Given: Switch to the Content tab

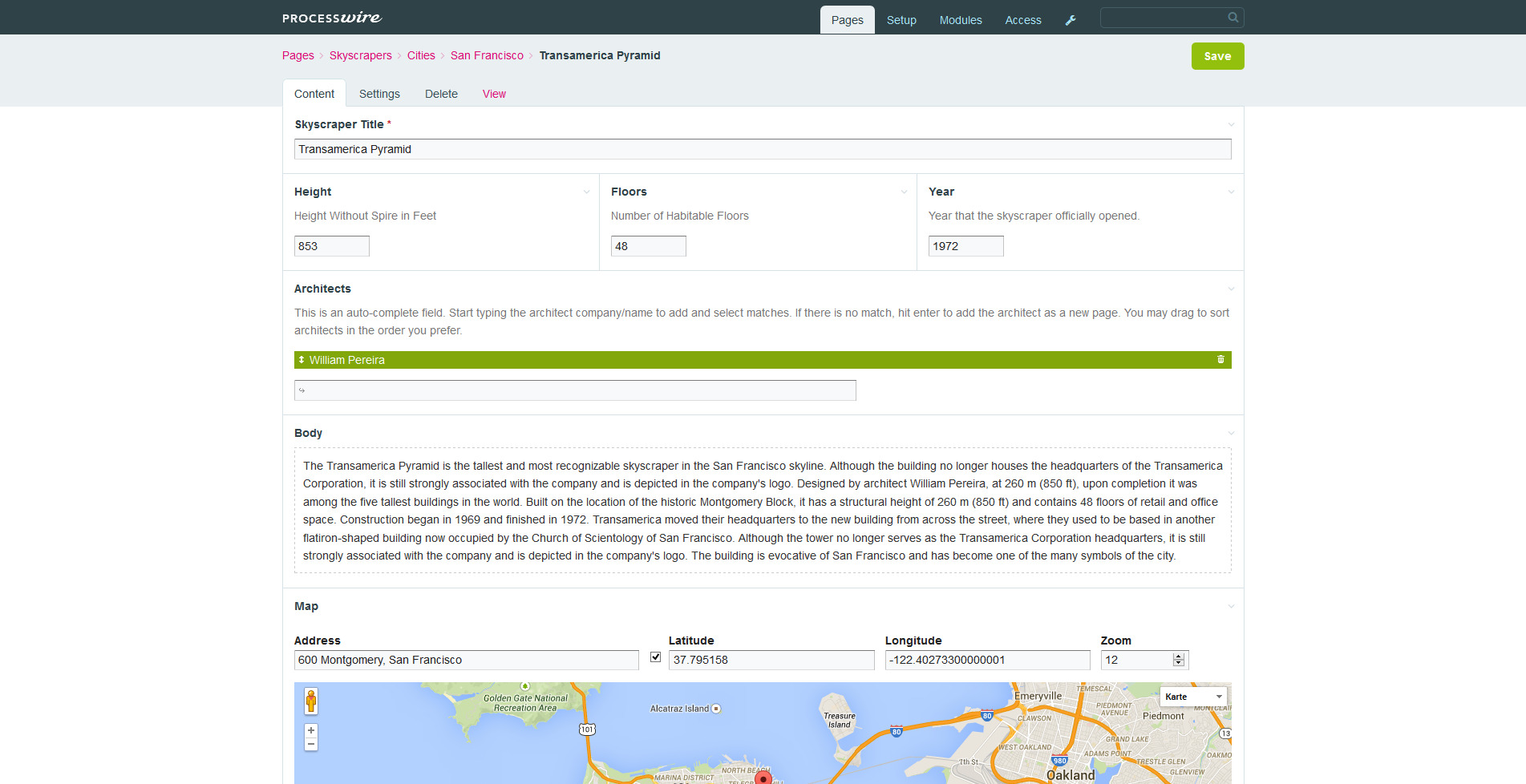Looking at the screenshot, I should coord(314,94).
